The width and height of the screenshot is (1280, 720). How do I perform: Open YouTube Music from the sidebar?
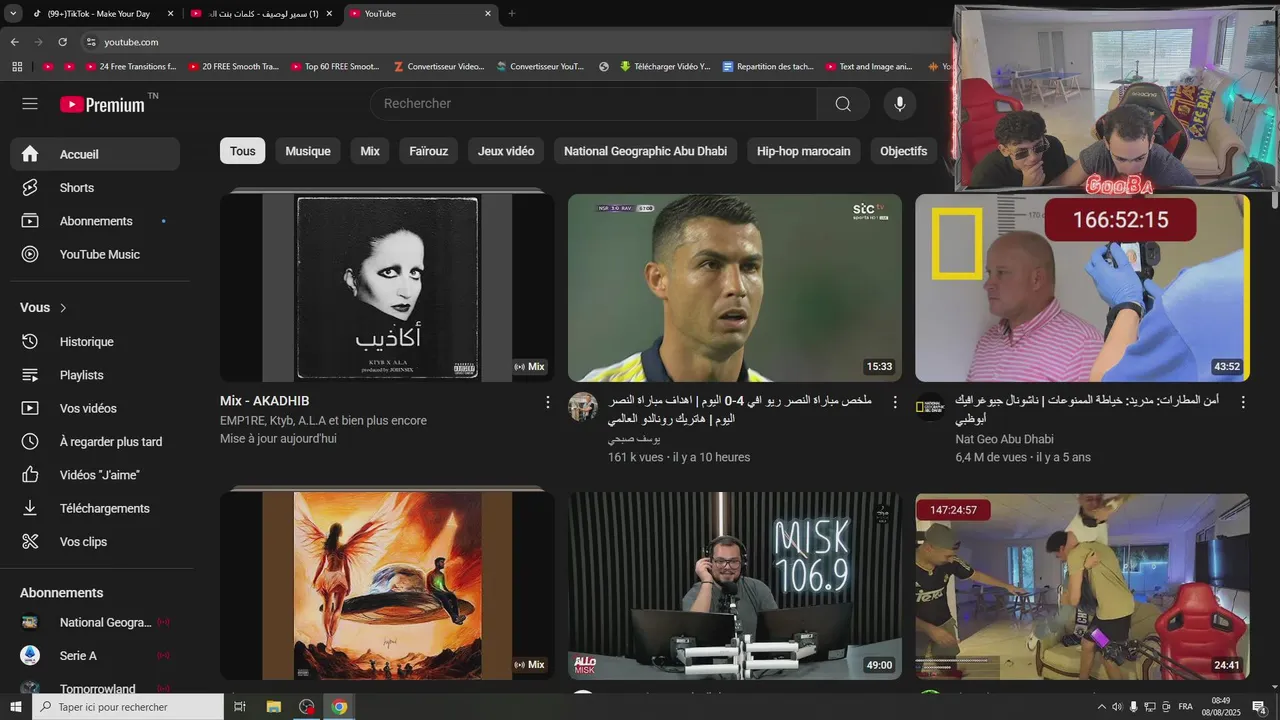[x=95, y=254]
